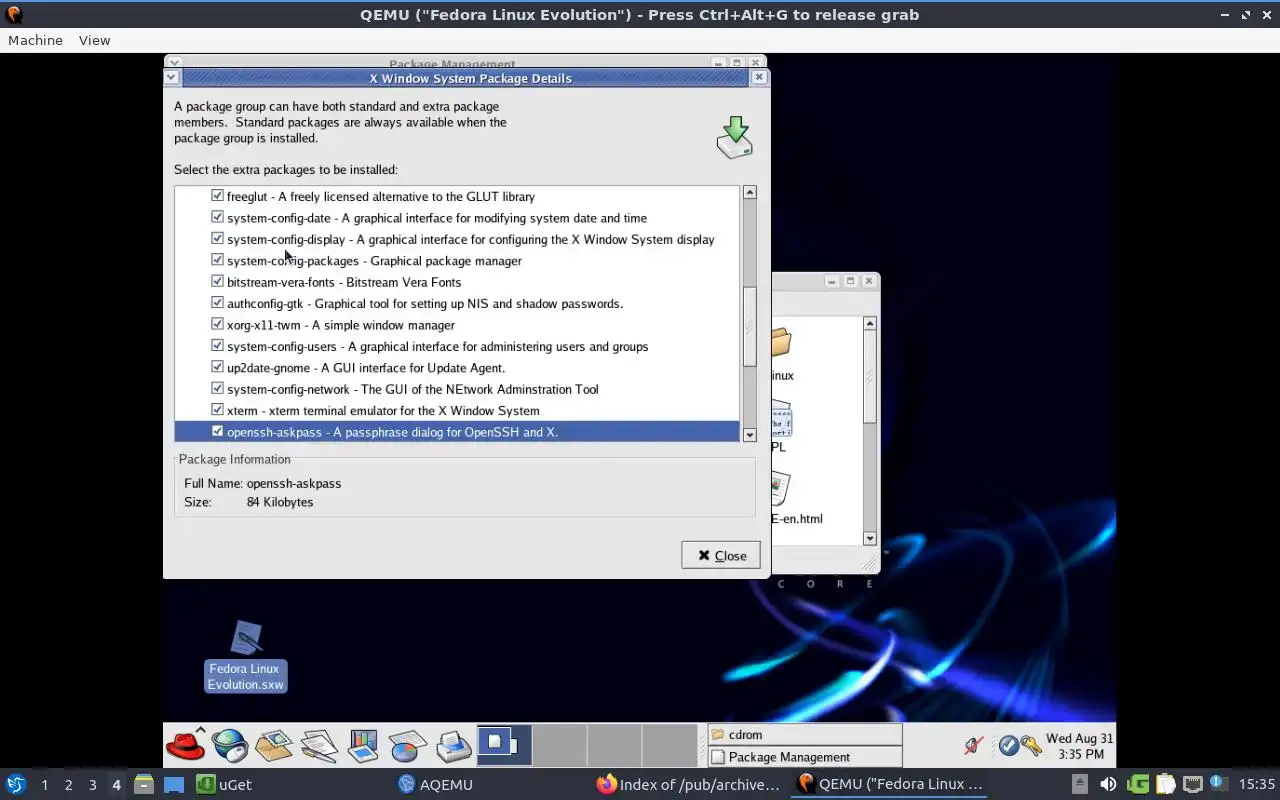Uncheck the system-config-packages checkbox

click(217, 260)
